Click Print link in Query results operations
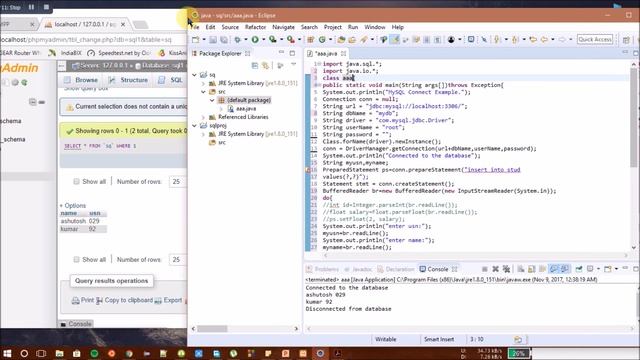Image resolution: width=640 pixels, height=360 pixels. 83,300
